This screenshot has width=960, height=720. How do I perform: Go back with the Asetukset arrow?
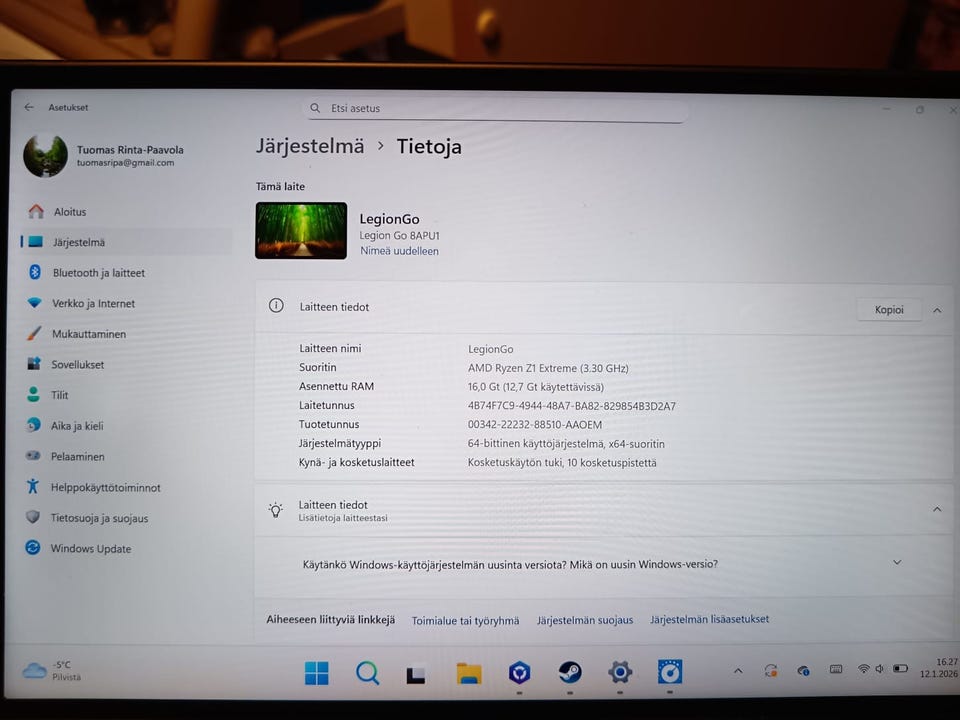click(x=29, y=107)
